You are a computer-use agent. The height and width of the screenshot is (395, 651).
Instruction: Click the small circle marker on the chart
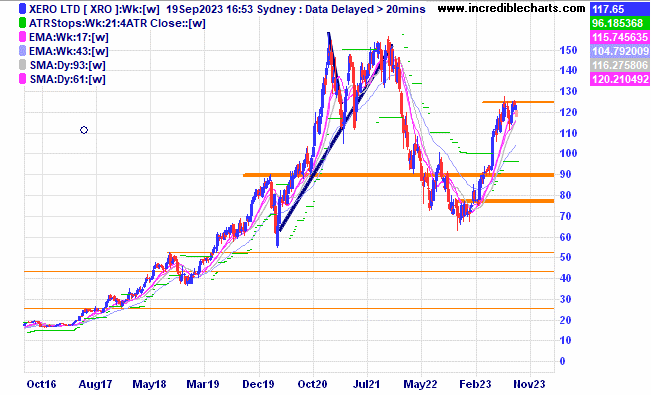pyautogui.click(x=84, y=130)
